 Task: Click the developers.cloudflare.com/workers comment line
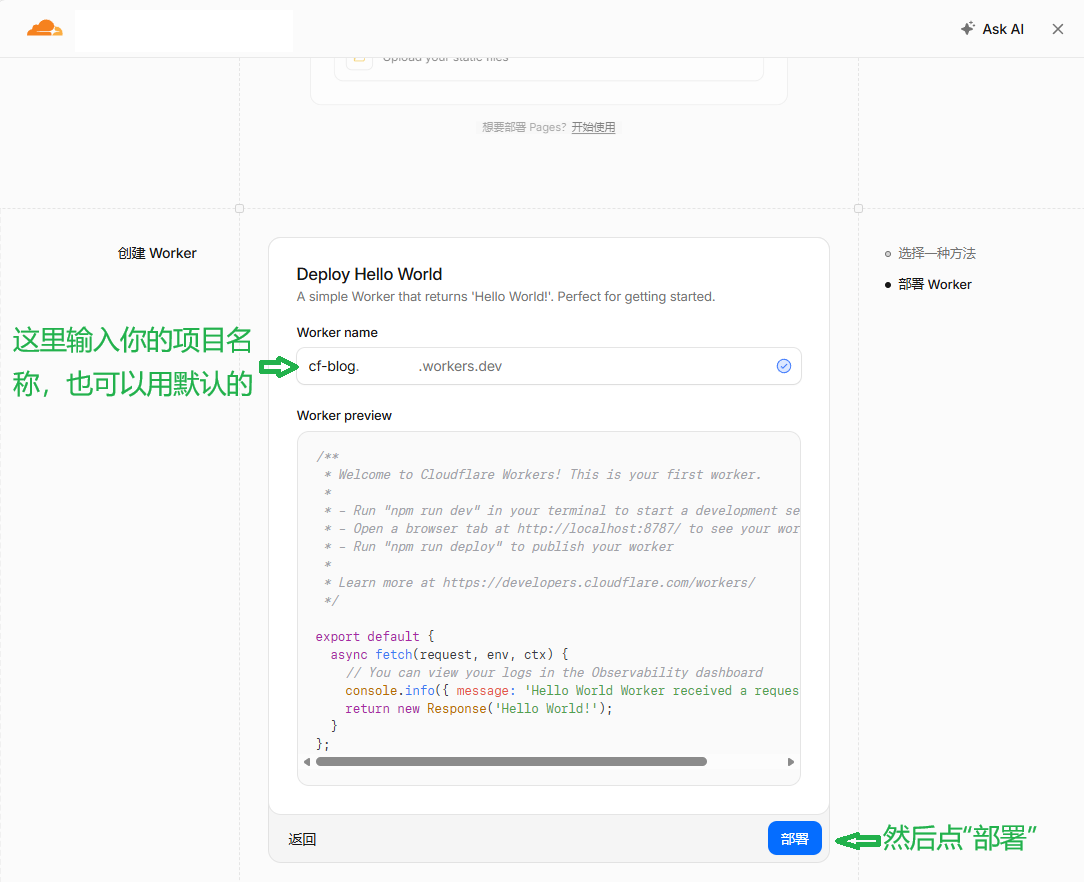539,583
